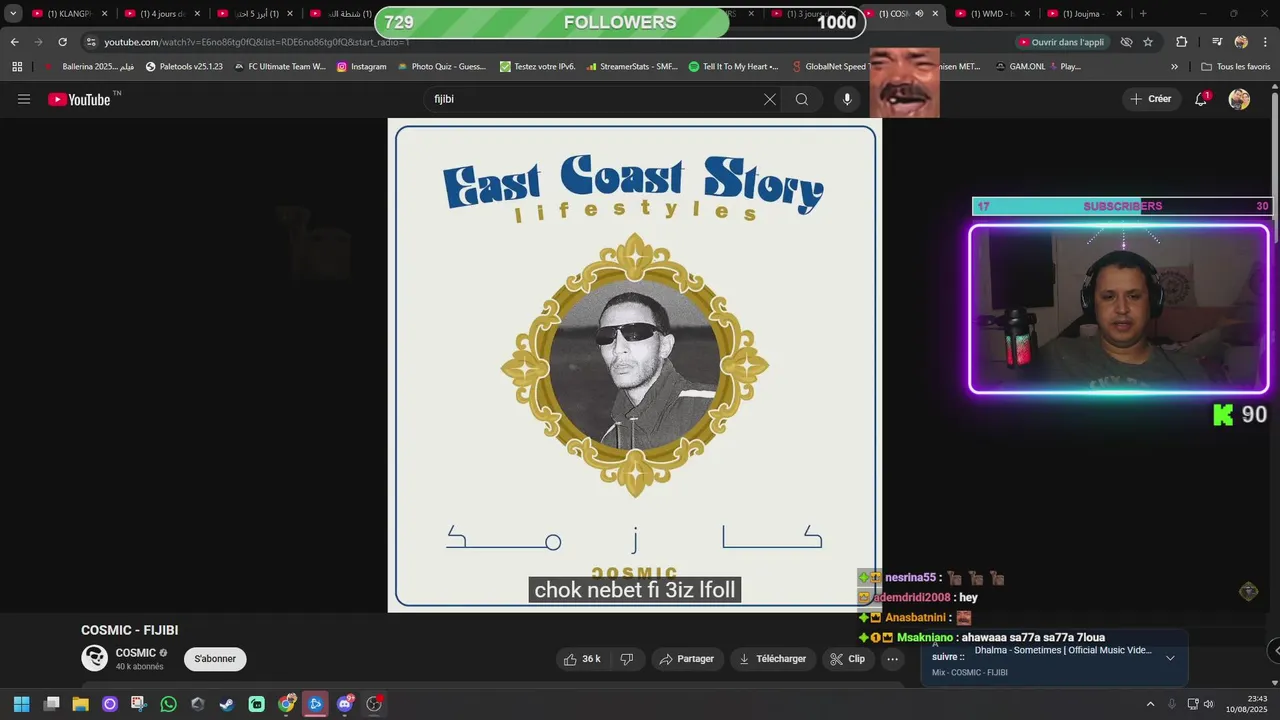Like the video with thumbs up
Screen dimensions: 1280x720
(582, 659)
